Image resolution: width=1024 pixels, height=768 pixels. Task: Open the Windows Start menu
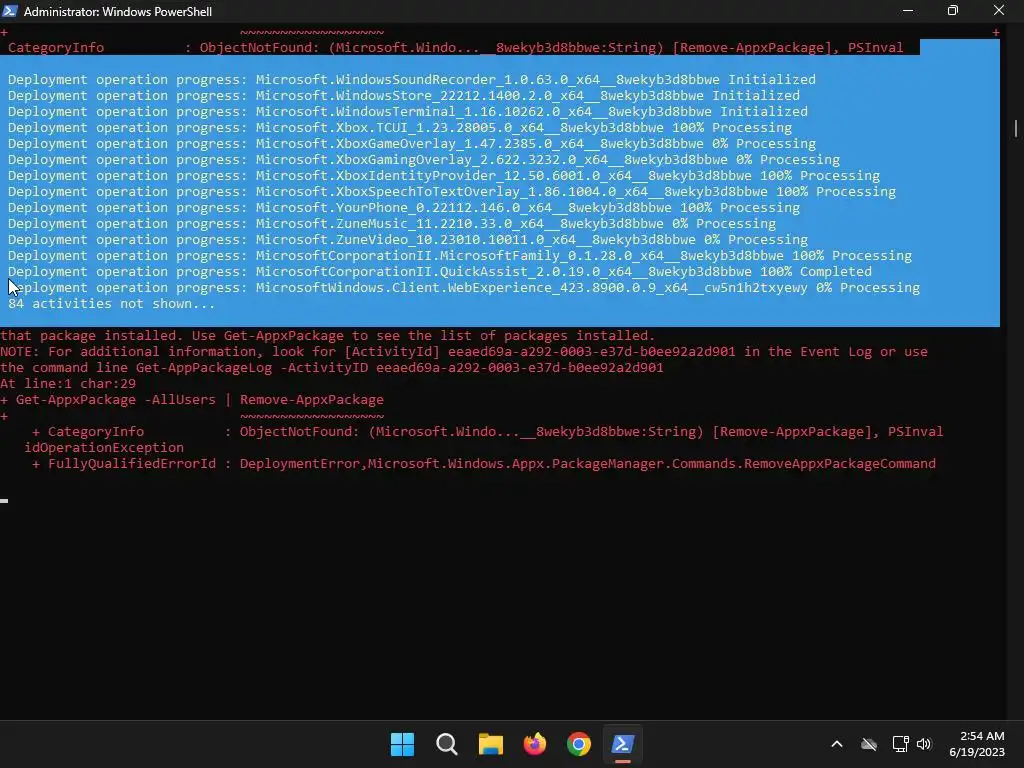click(x=402, y=744)
